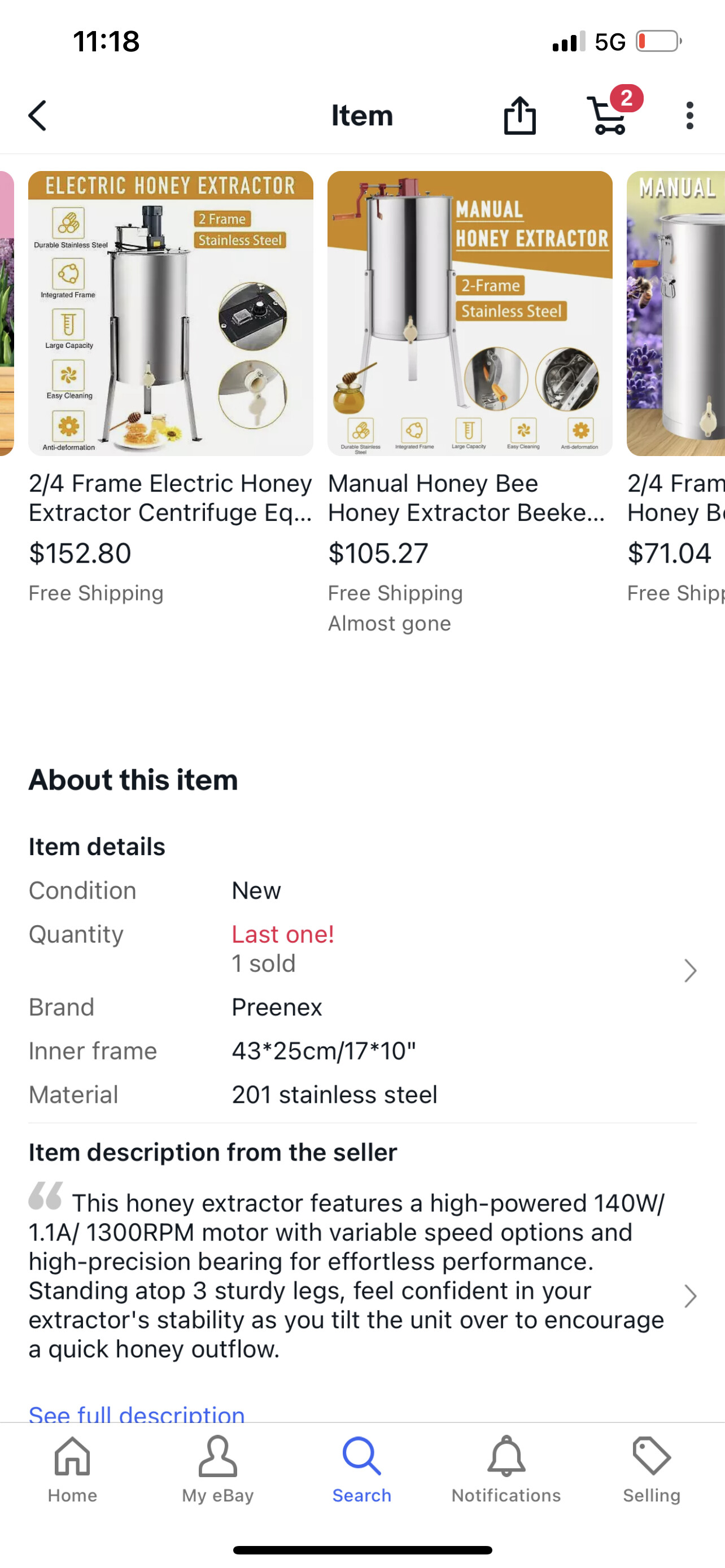Image resolution: width=725 pixels, height=1568 pixels.
Task: Tap the back arrow icon
Action: (x=38, y=116)
